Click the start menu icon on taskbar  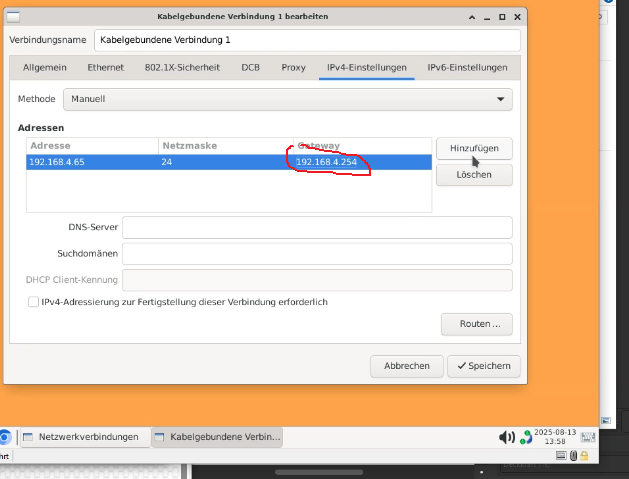(x=4, y=437)
